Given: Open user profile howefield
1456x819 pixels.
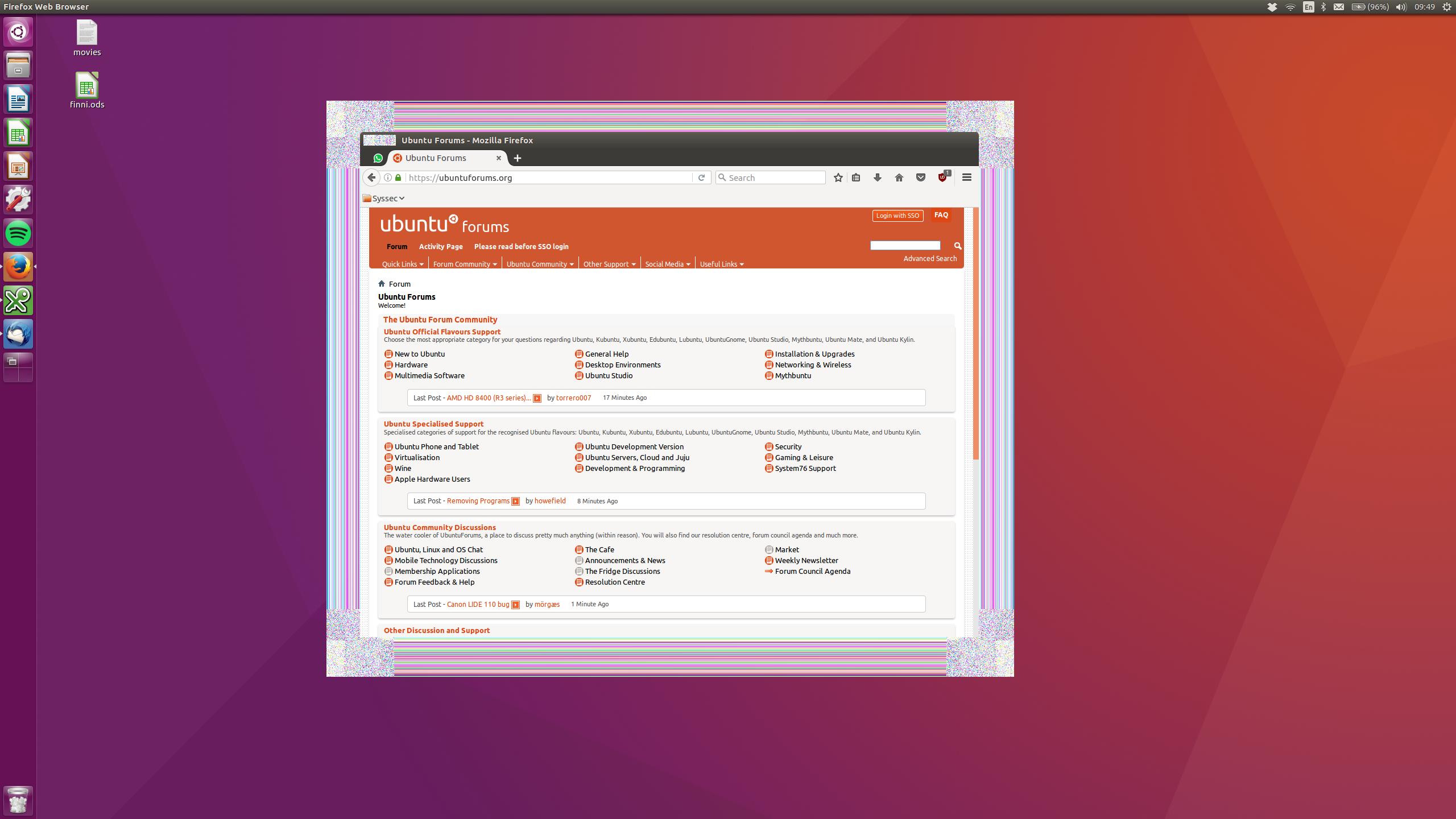Looking at the screenshot, I should pyautogui.click(x=550, y=501).
